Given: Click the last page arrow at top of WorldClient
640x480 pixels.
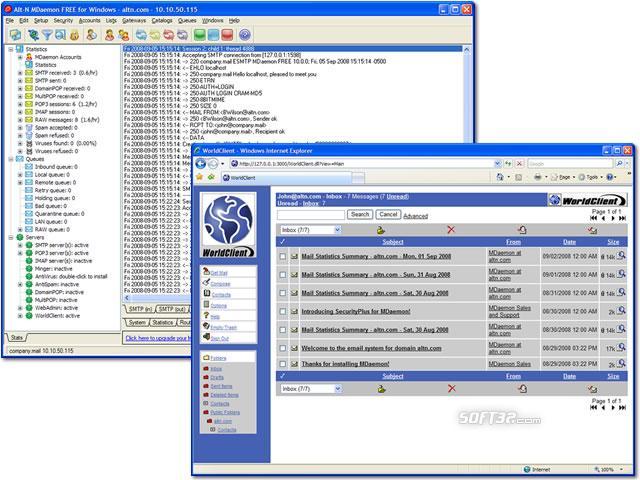Looking at the screenshot, I should 622,219.
